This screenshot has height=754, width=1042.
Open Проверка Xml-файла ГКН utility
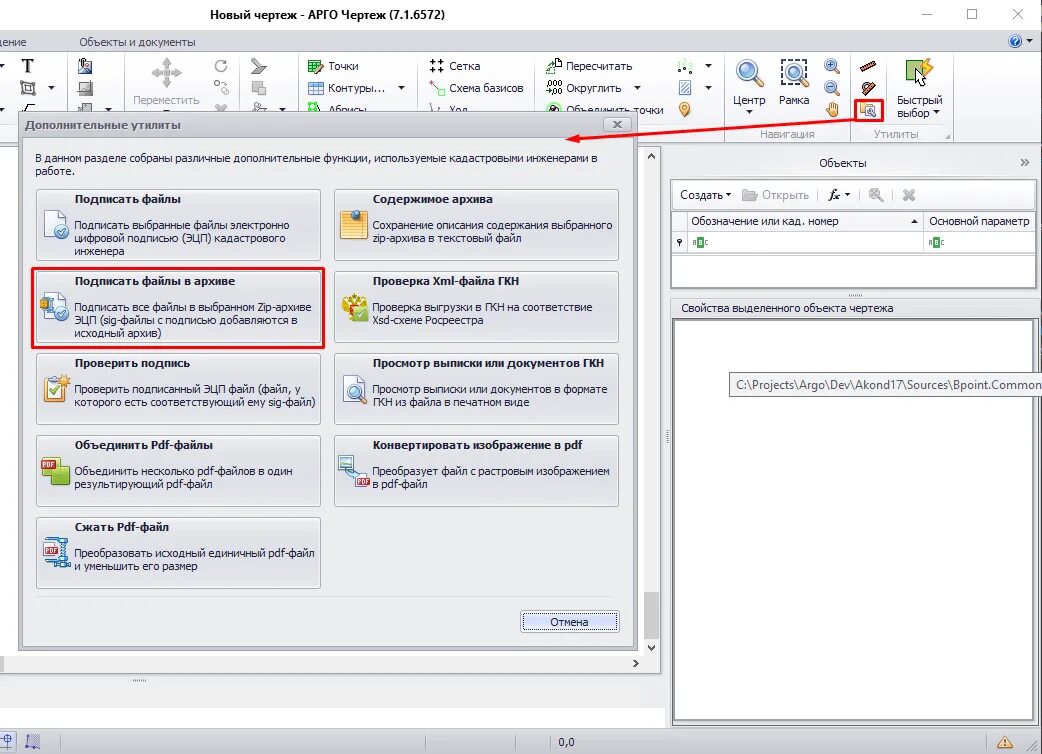coord(476,307)
